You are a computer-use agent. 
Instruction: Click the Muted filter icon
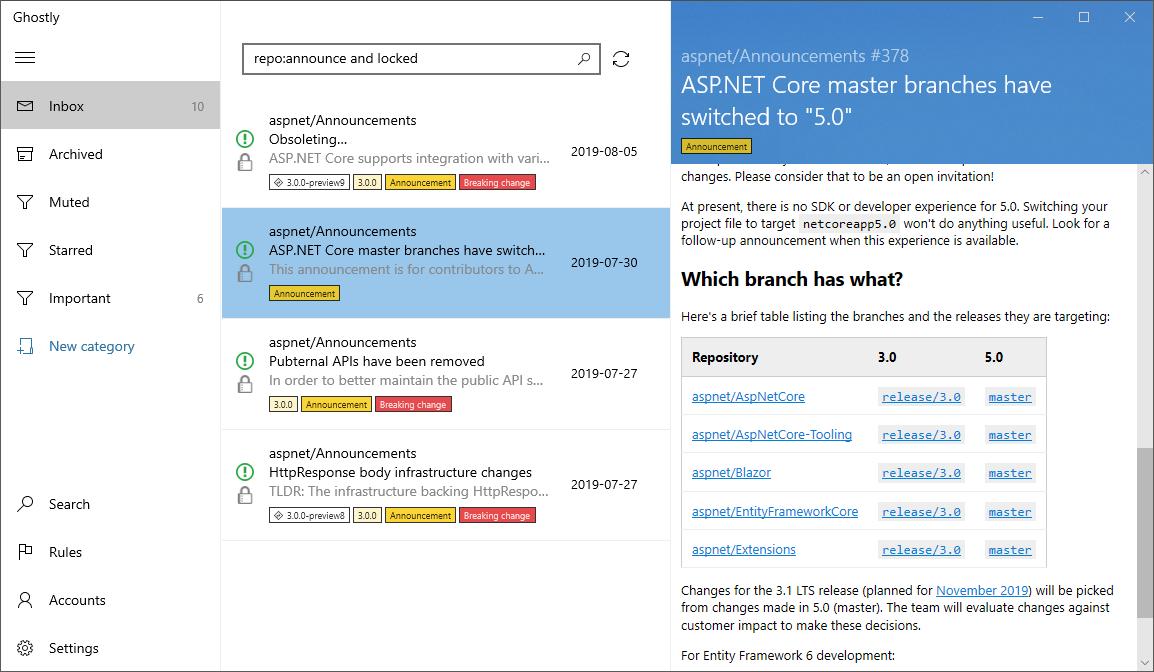pos(25,202)
